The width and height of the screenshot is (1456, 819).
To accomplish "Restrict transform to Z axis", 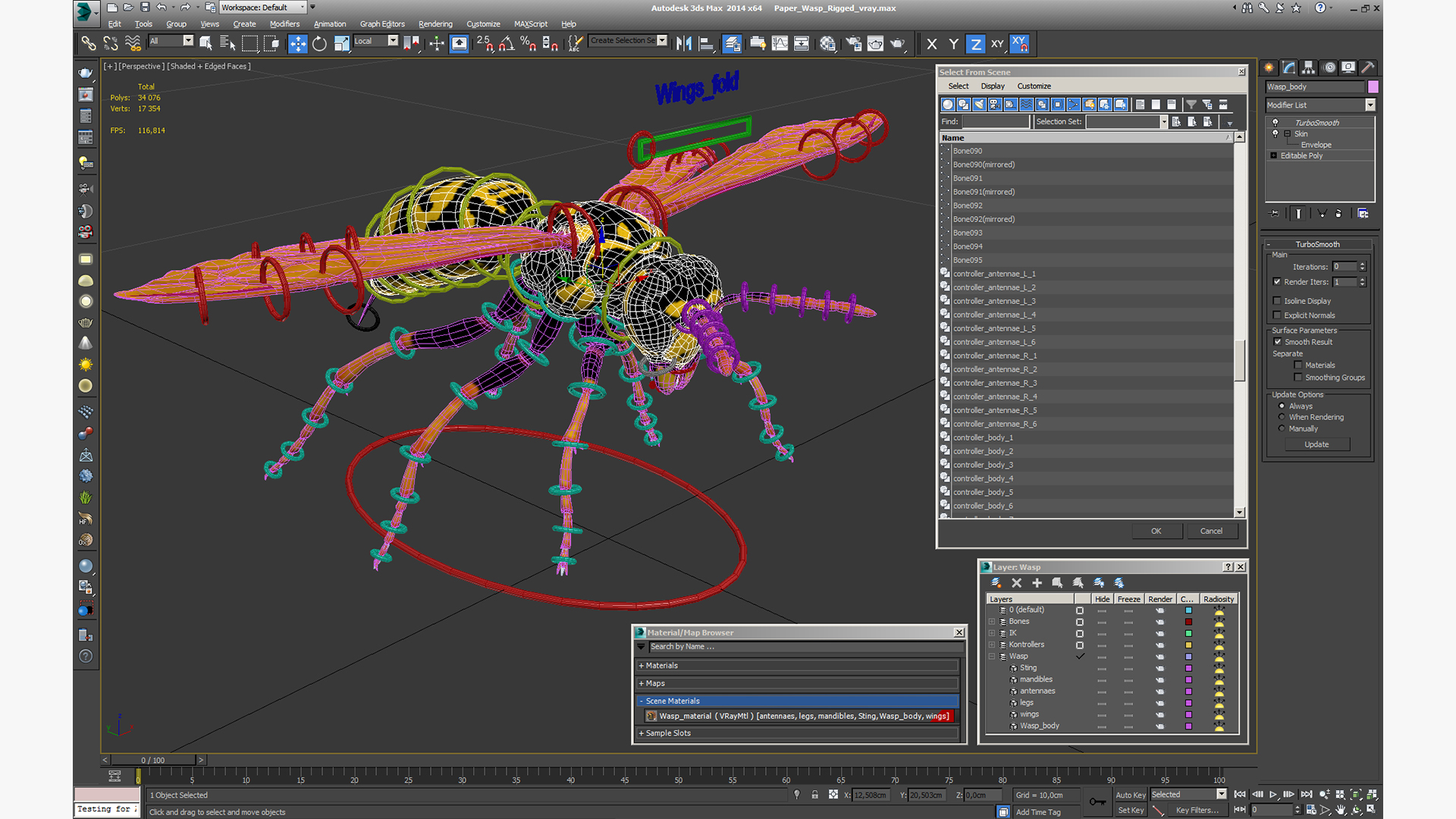I will tap(975, 44).
